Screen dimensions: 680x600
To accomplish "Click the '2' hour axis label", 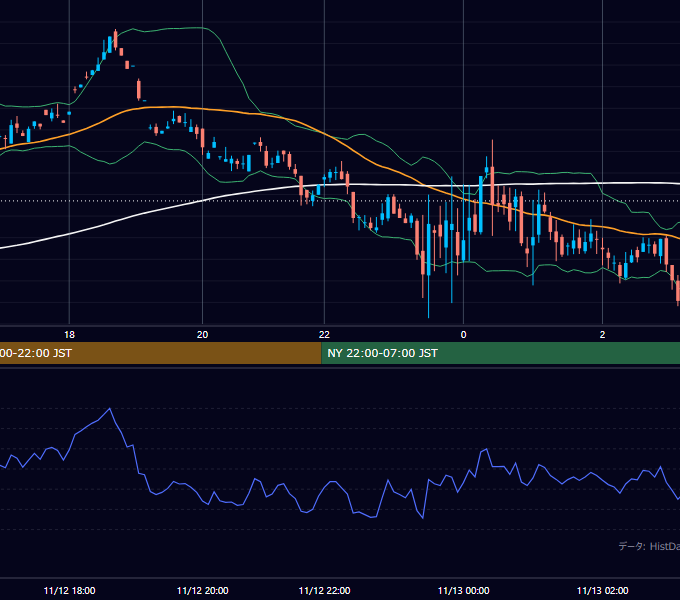I will (602, 335).
